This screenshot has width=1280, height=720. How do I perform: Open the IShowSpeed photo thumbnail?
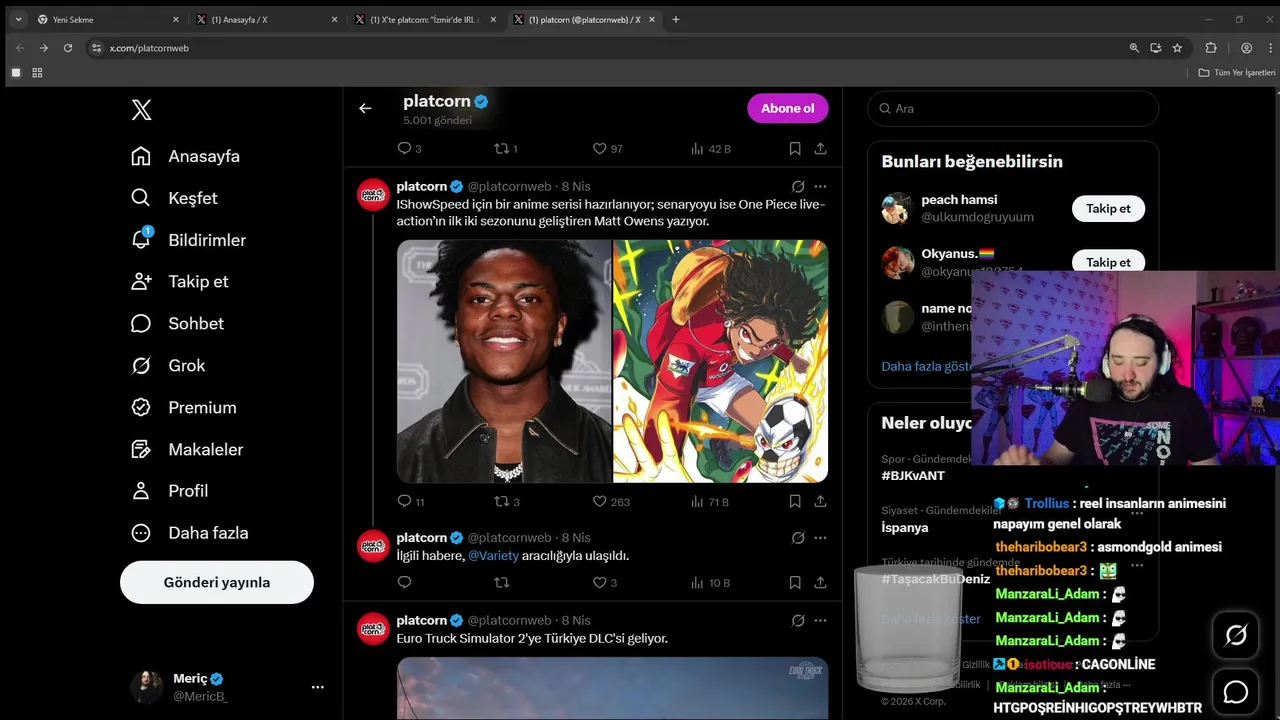(504, 361)
